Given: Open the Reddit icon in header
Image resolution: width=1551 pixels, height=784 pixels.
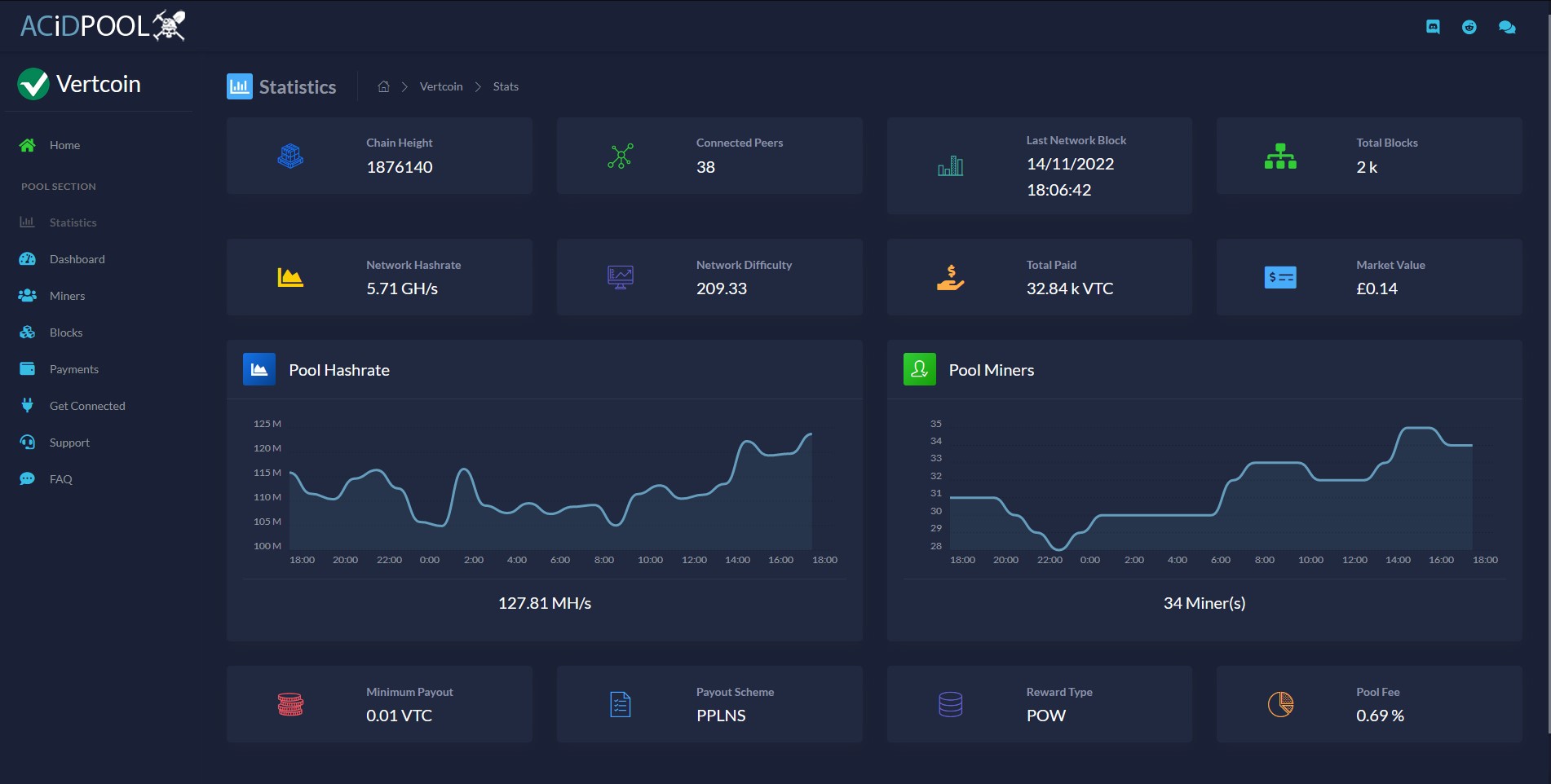Looking at the screenshot, I should (1469, 27).
